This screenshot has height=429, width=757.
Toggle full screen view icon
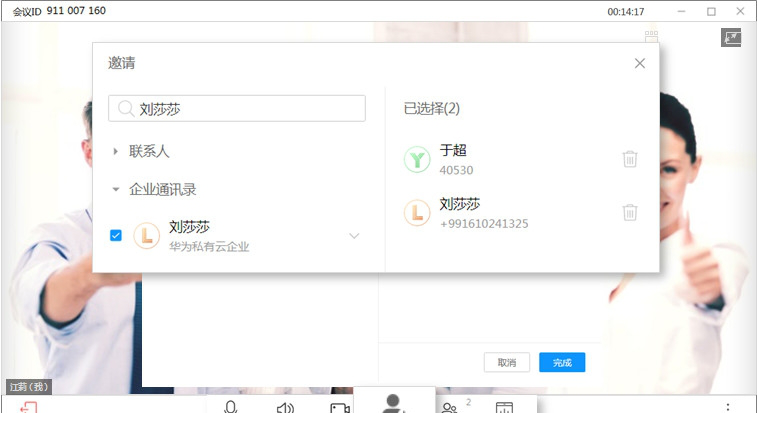(731, 37)
